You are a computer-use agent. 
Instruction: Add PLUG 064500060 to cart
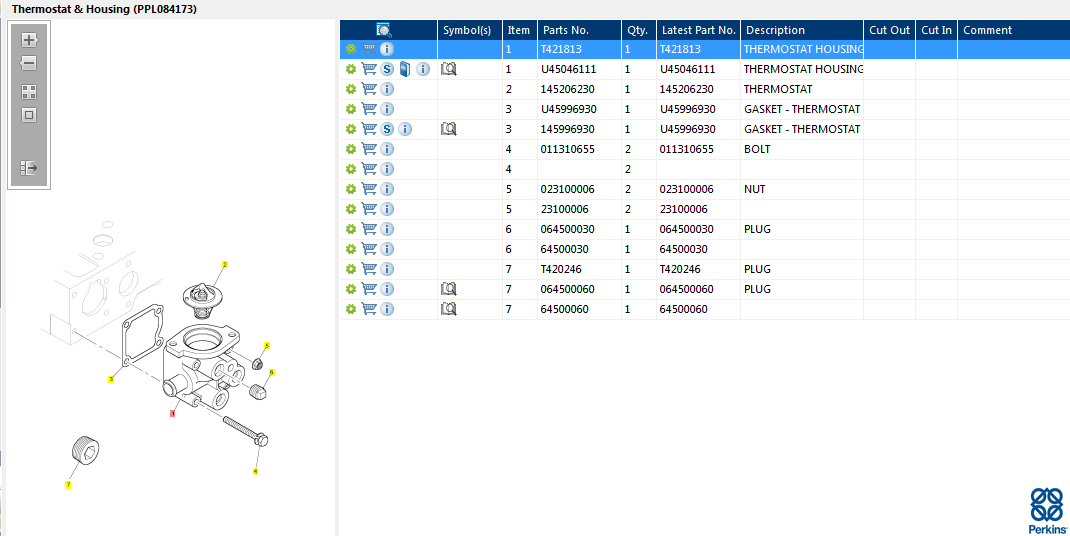[x=369, y=289]
